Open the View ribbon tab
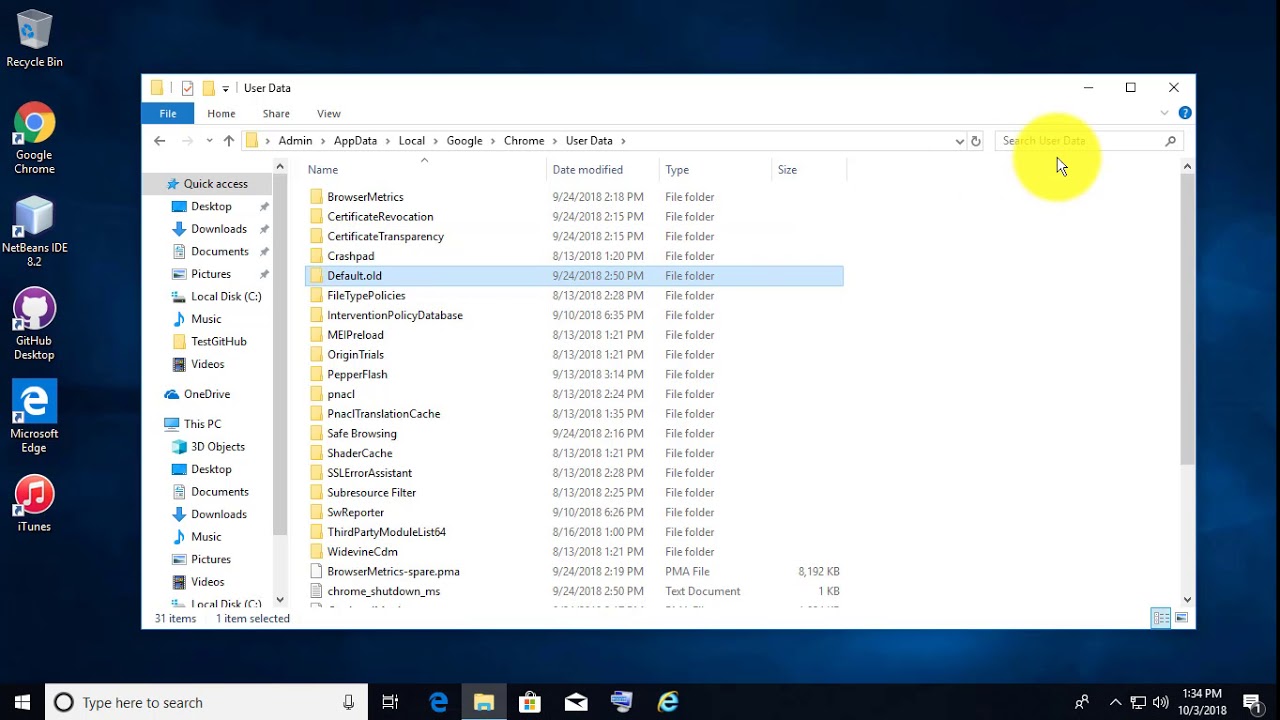 328,114
